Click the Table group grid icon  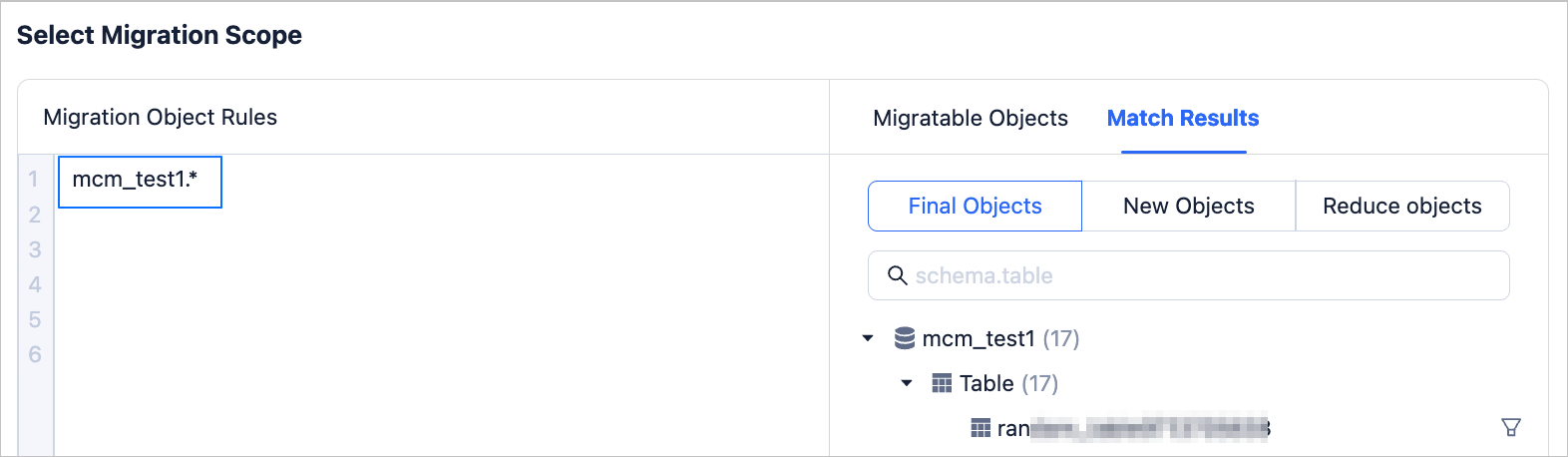tap(942, 383)
